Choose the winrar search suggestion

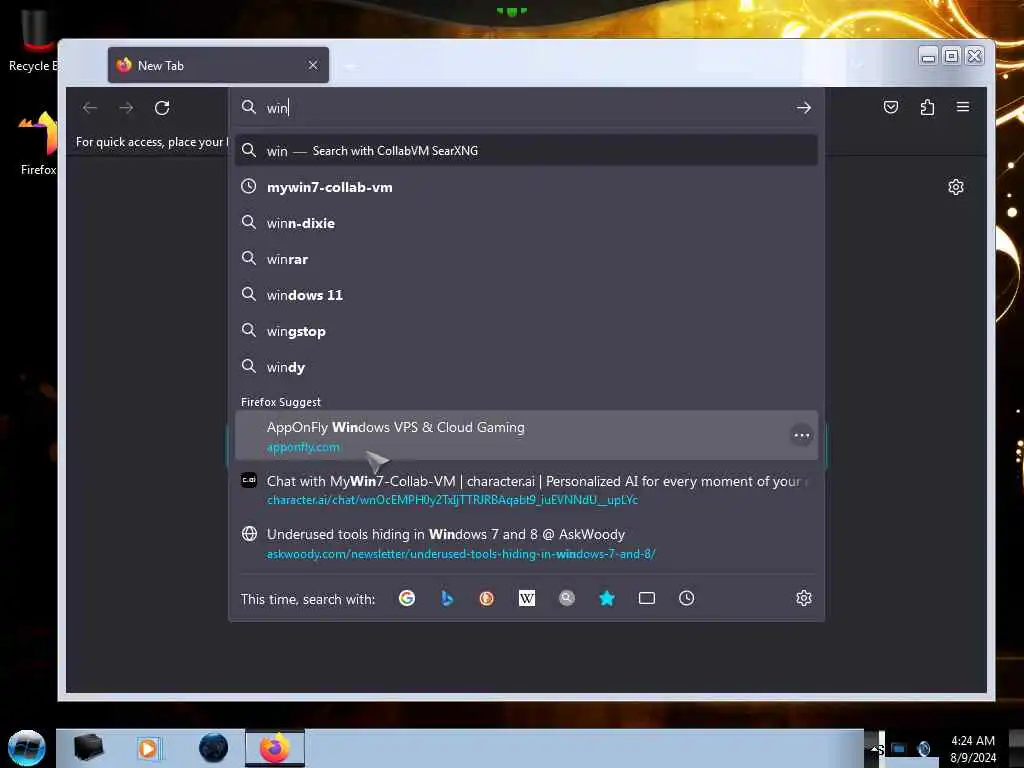click(x=526, y=259)
